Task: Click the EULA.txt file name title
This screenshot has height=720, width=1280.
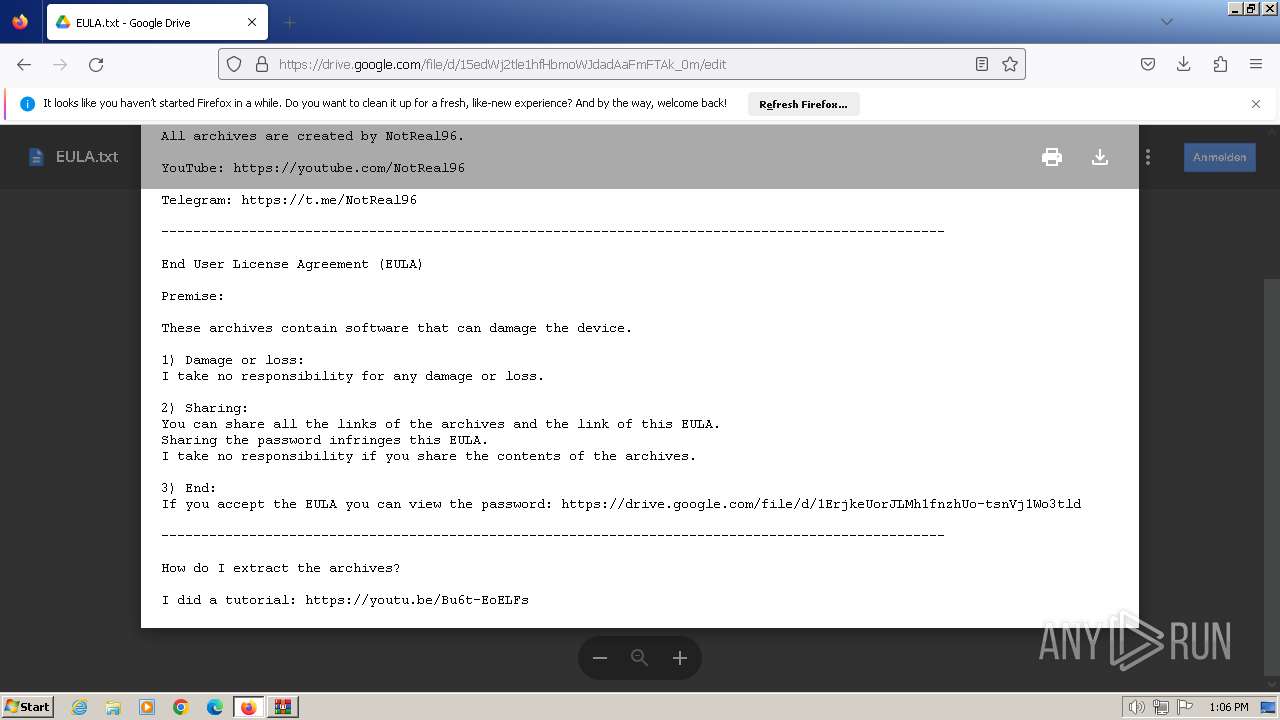Action: 87,157
